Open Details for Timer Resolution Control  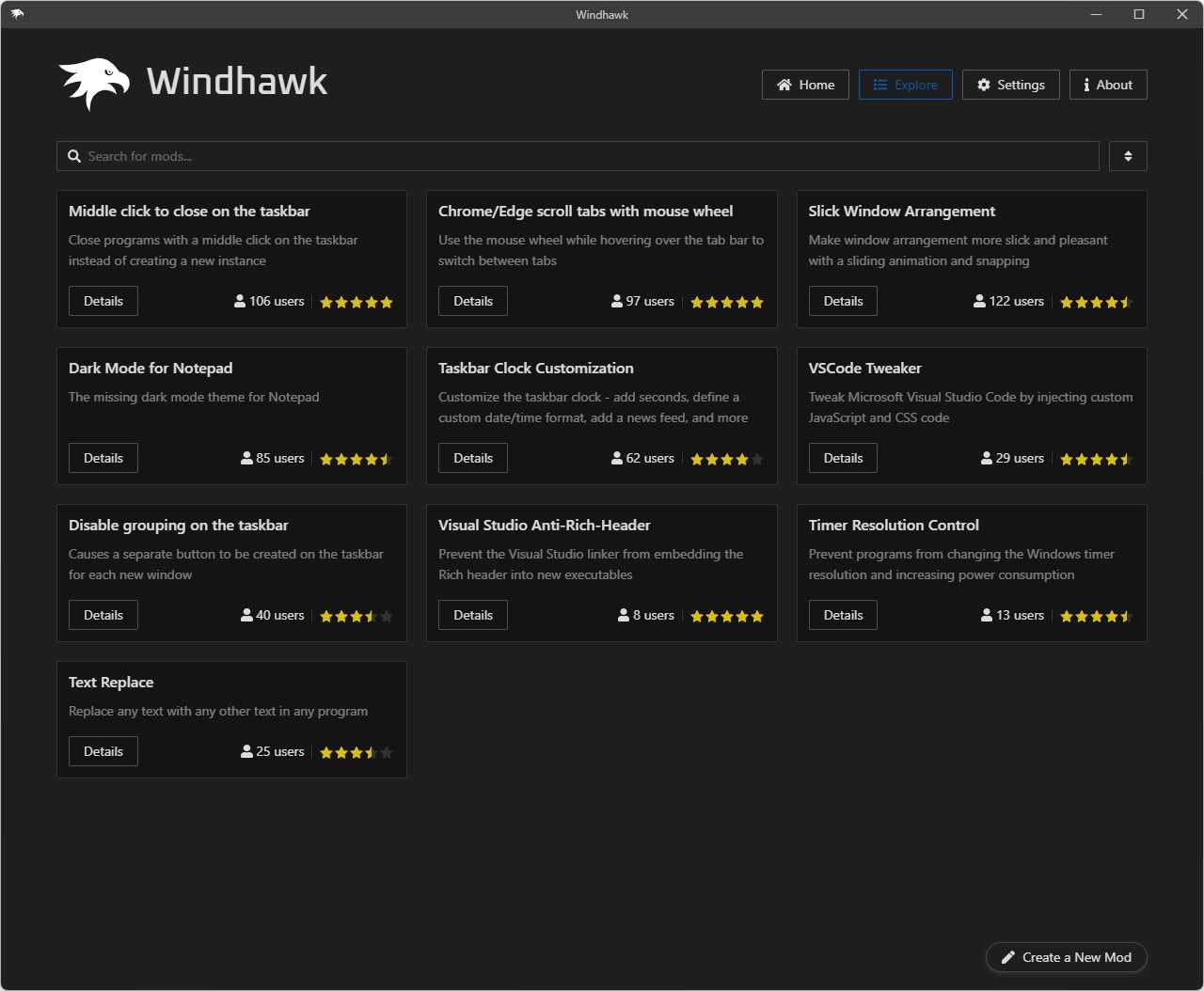coord(843,615)
